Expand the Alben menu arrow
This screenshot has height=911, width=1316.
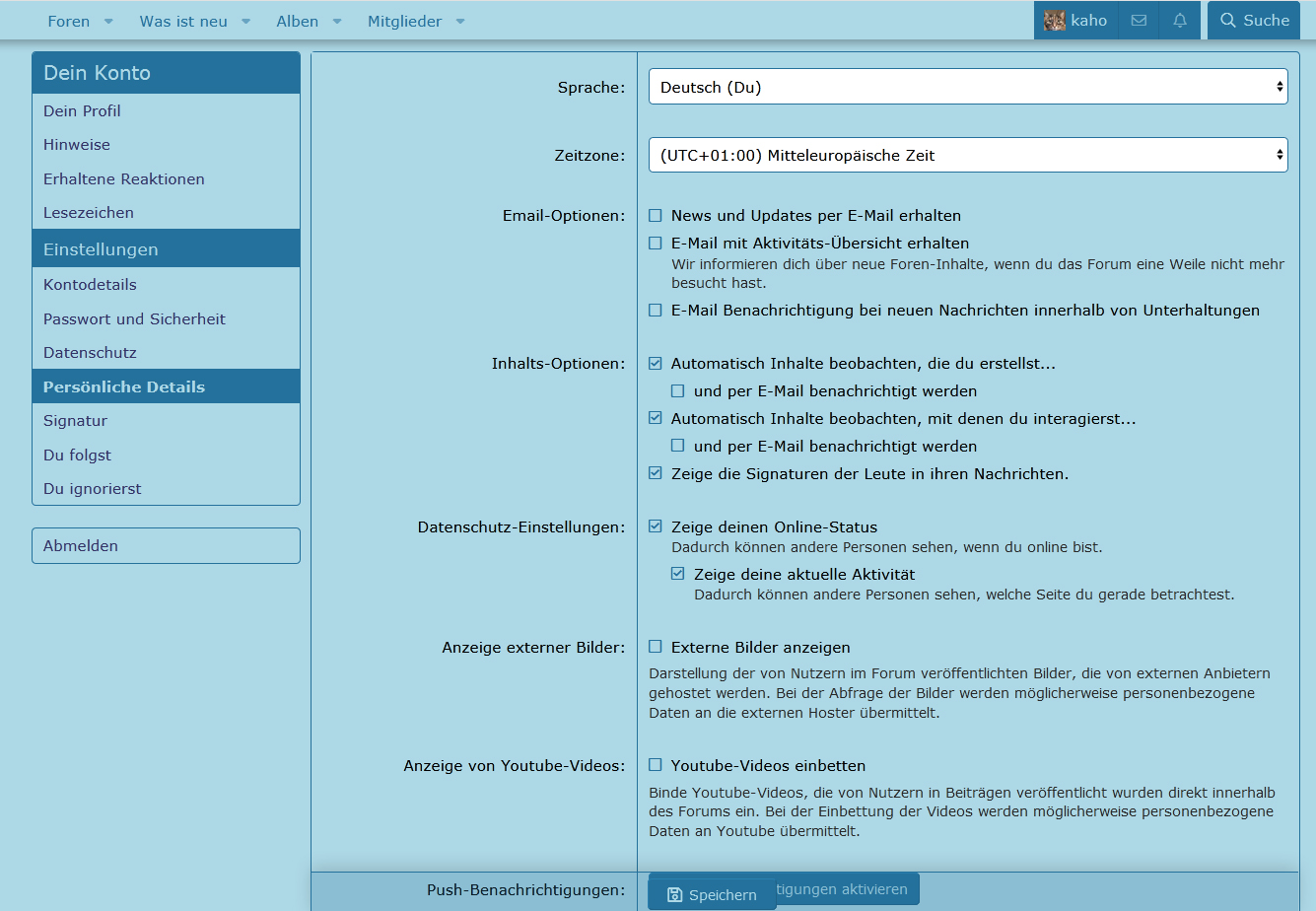point(337,22)
